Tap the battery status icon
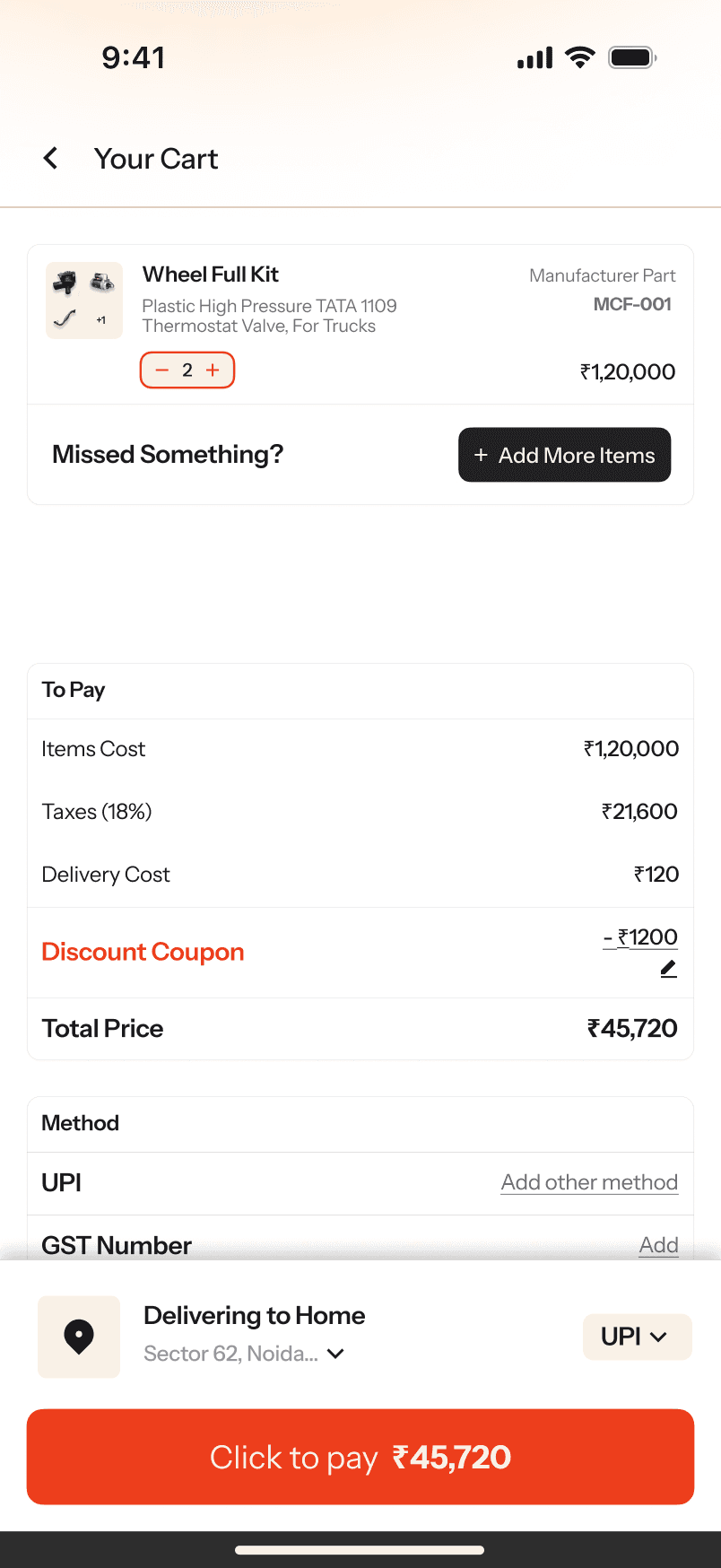 (x=632, y=58)
